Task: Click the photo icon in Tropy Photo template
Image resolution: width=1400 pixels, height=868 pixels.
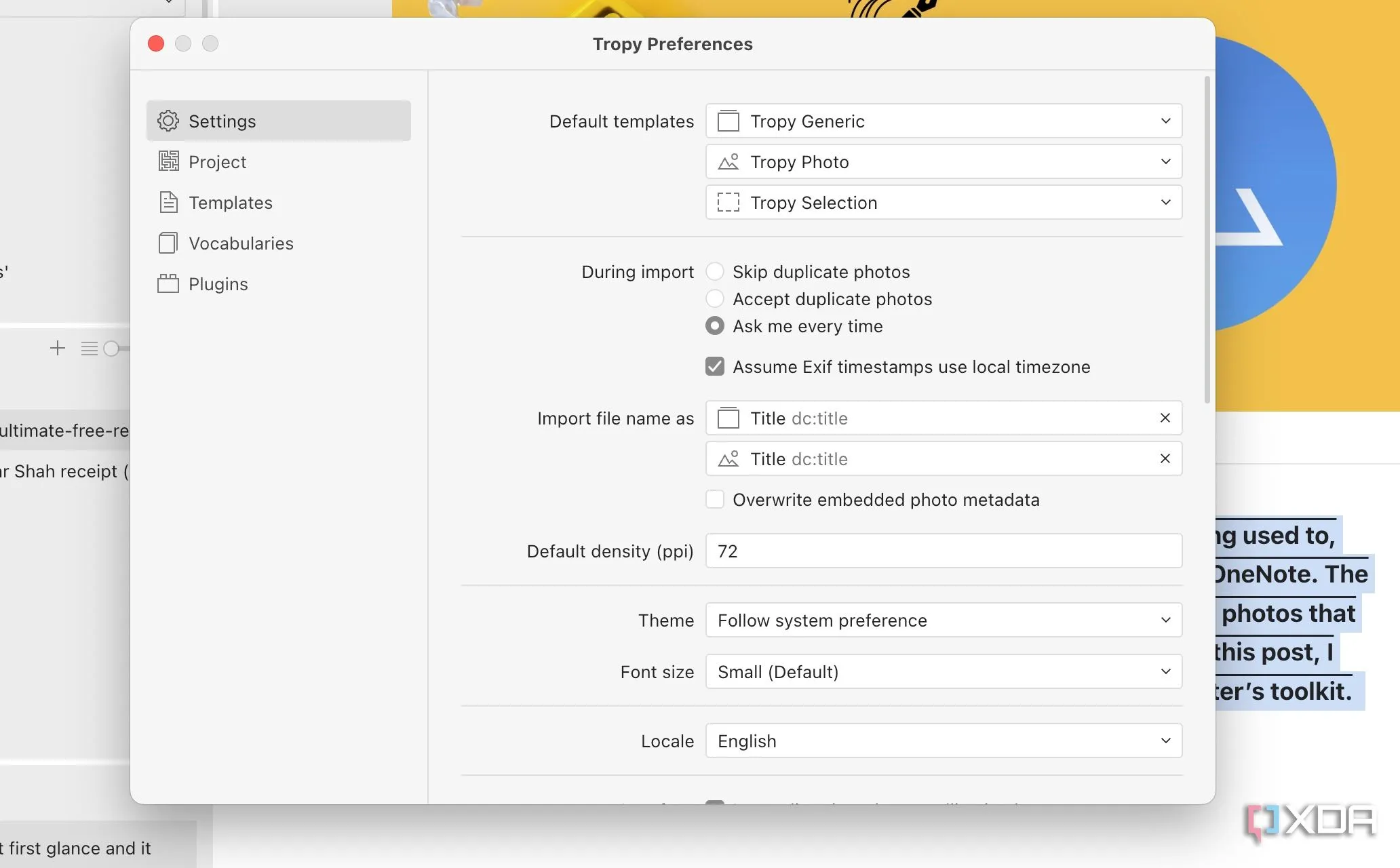Action: click(x=728, y=161)
